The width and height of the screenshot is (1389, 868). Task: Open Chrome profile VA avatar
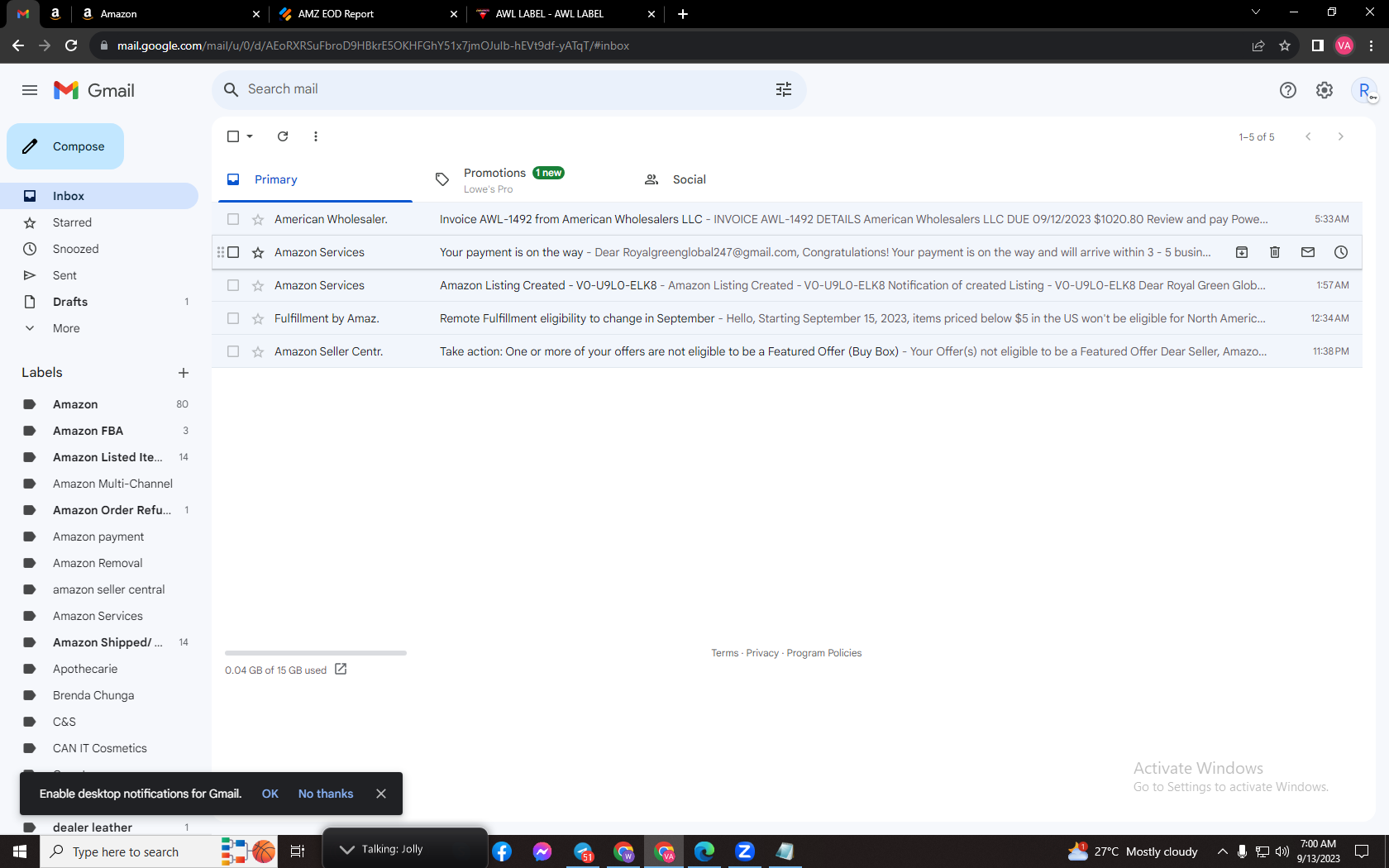1344,45
